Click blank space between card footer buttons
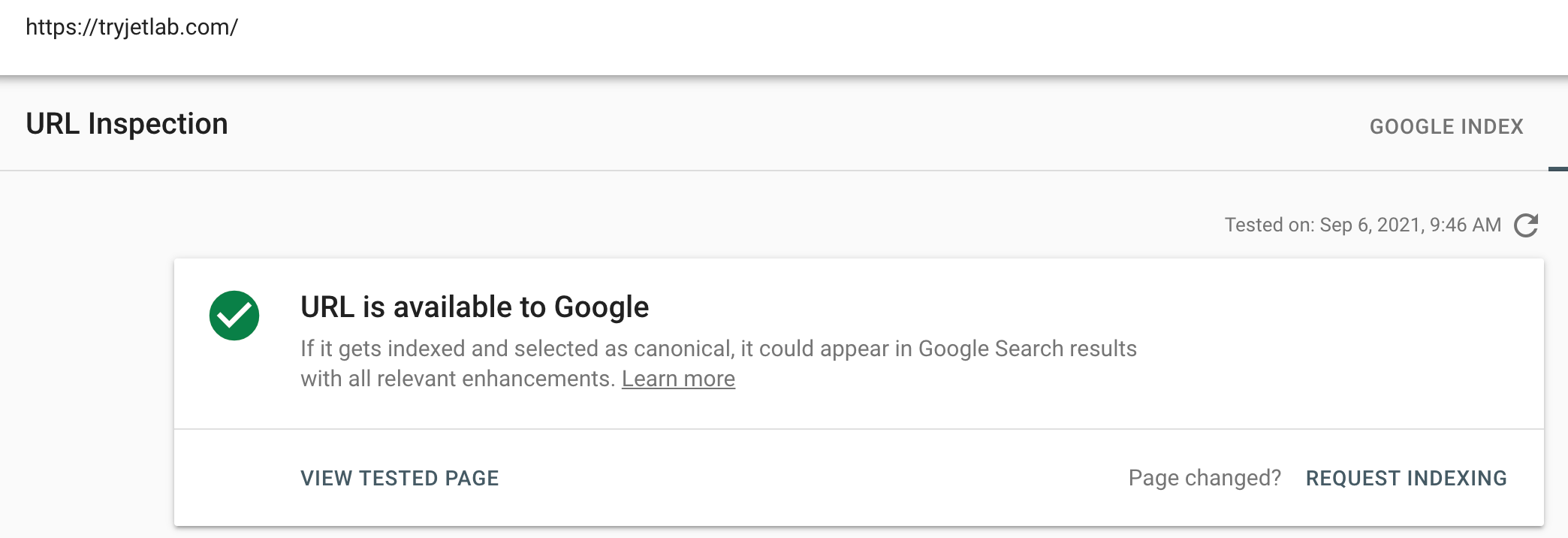Image resolution: width=1568 pixels, height=538 pixels. pyautogui.click(x=811, y=478)
